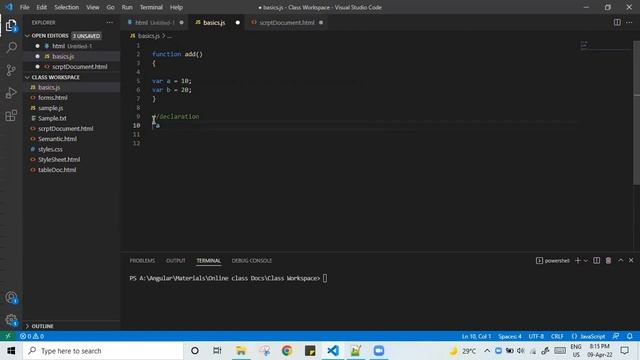Open Sticky Notes from the taskbar
The height and width of the screenshot is (360, 640).
310,351
